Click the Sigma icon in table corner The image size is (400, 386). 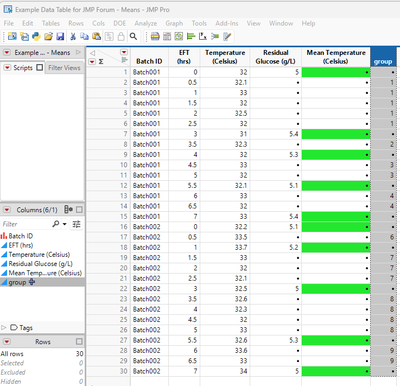pos(101,62)
